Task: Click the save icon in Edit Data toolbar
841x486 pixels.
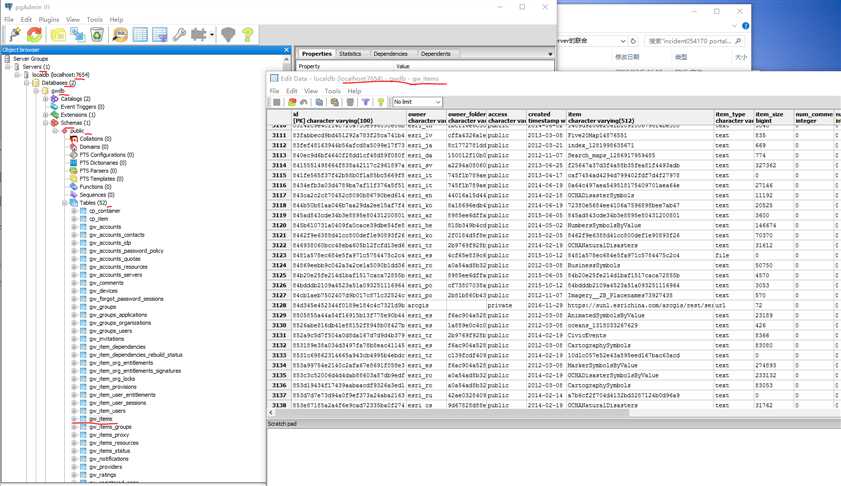Action: pyautogui.click(x=277, y=102)
